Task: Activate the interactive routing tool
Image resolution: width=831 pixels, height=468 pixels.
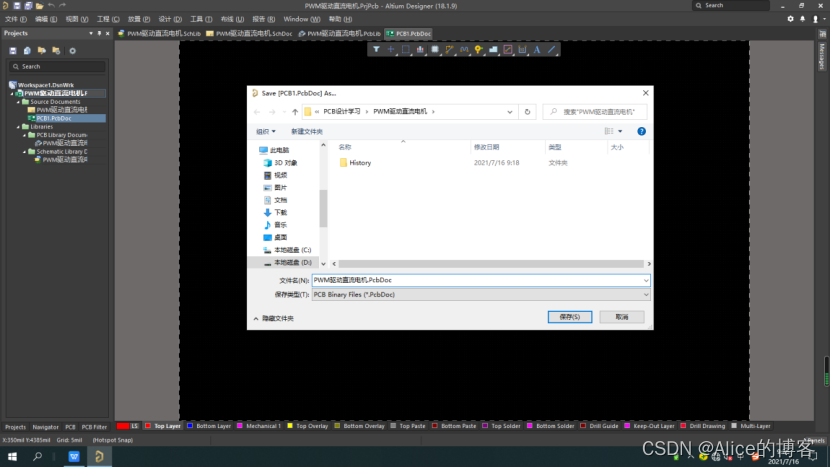Action: point(449,49)
